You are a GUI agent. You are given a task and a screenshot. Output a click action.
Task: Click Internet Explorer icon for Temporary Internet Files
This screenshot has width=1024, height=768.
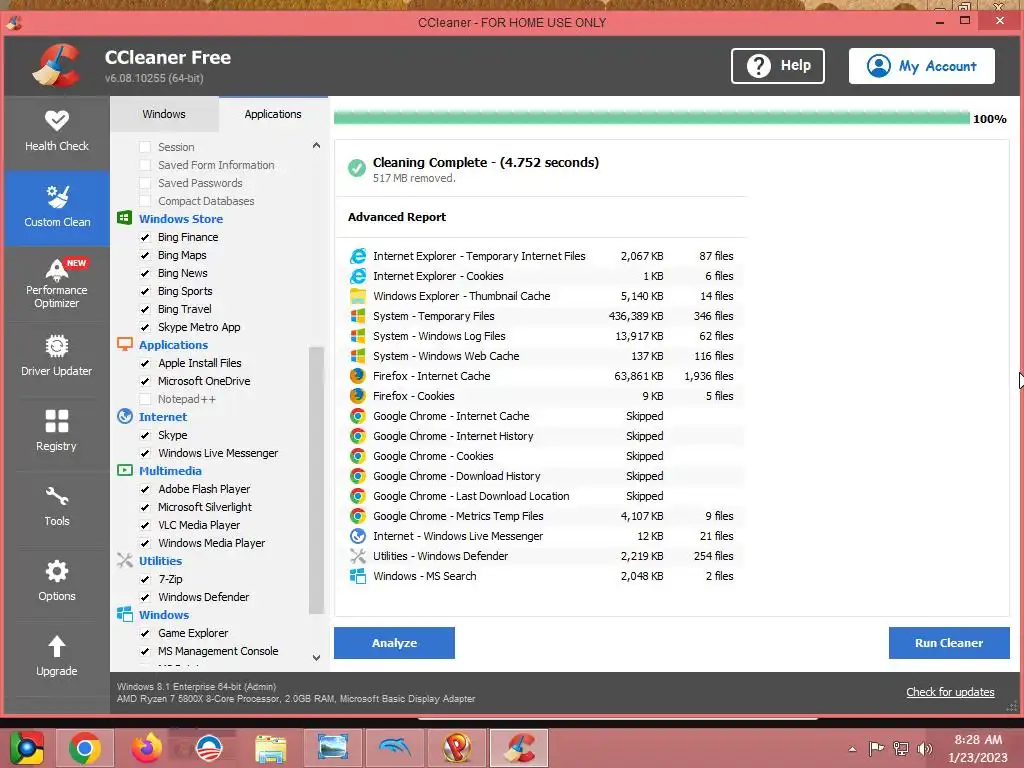(x=357, y=256)
